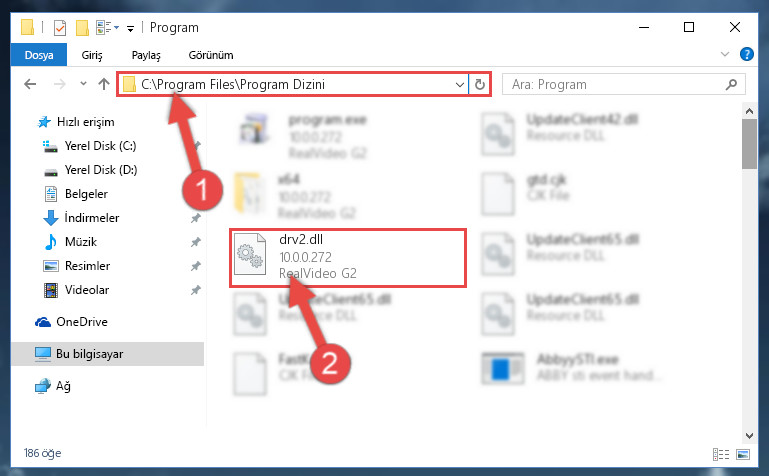
Task: Open OneDrive in the navigation pane
Action: click(x=81, y=322)
